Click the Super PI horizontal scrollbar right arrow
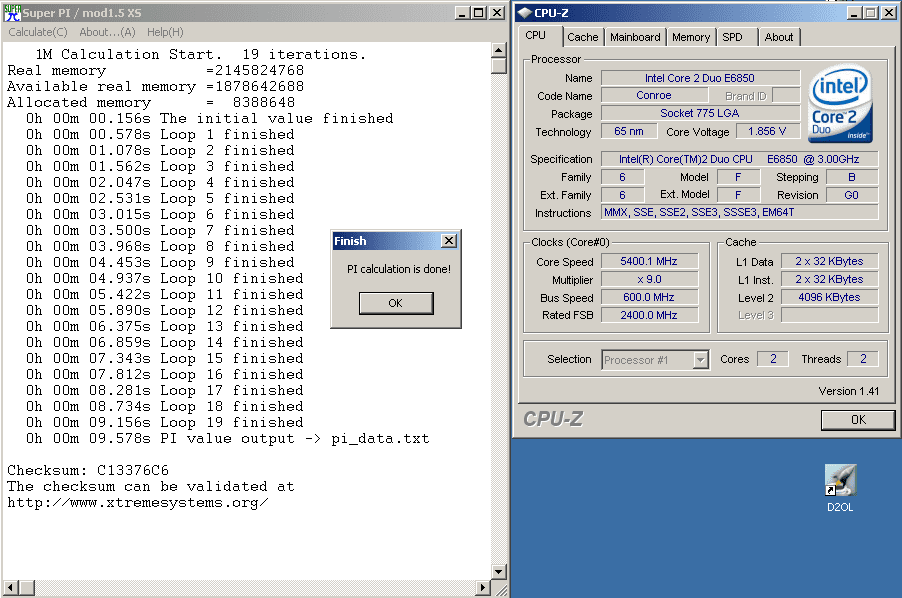Image resolution: width=902 pixels, height=598 pixels. coord(483,588)
